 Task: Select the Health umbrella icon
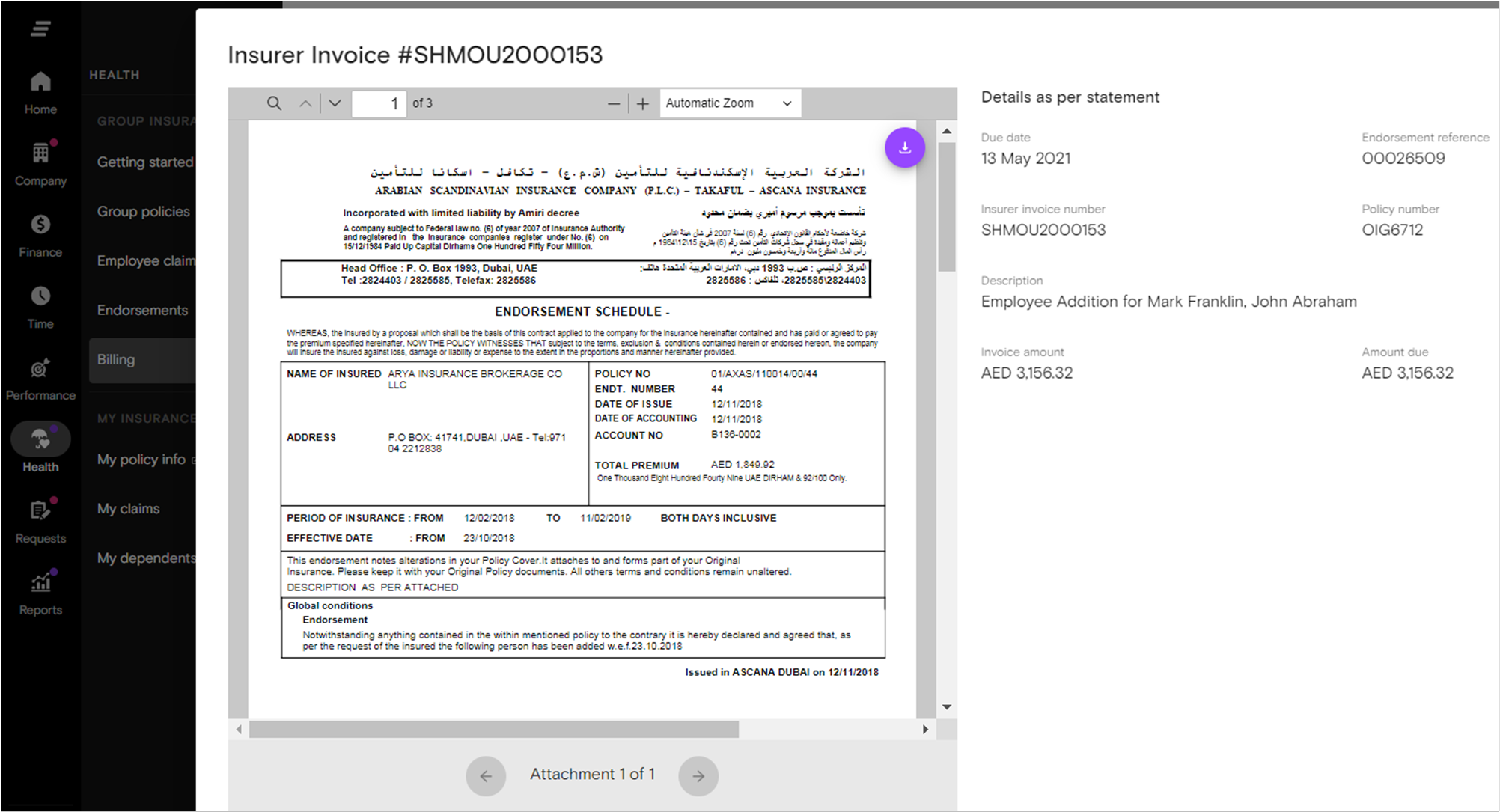click(40, 439)
